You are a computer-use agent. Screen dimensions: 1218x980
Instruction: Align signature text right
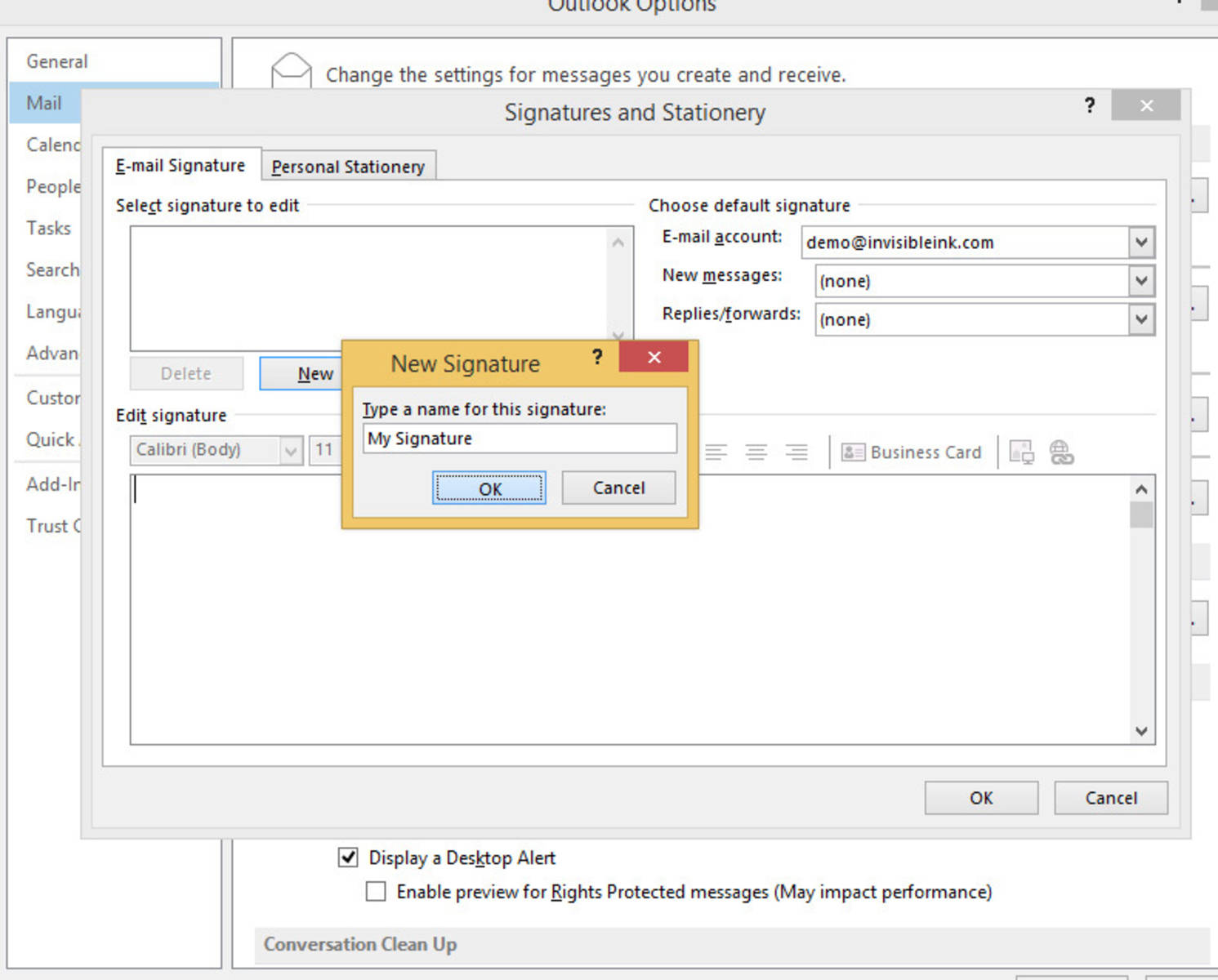click(x=796, y=452)
